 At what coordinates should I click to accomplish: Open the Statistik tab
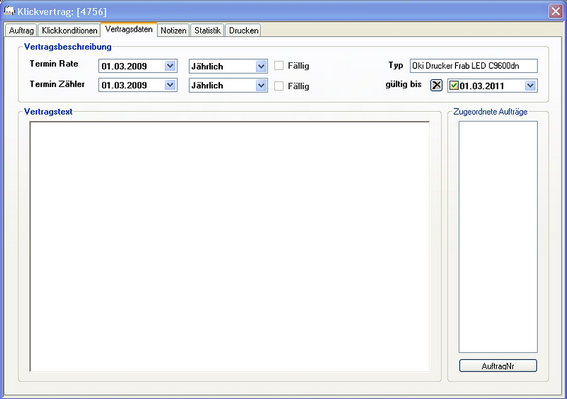207,30
